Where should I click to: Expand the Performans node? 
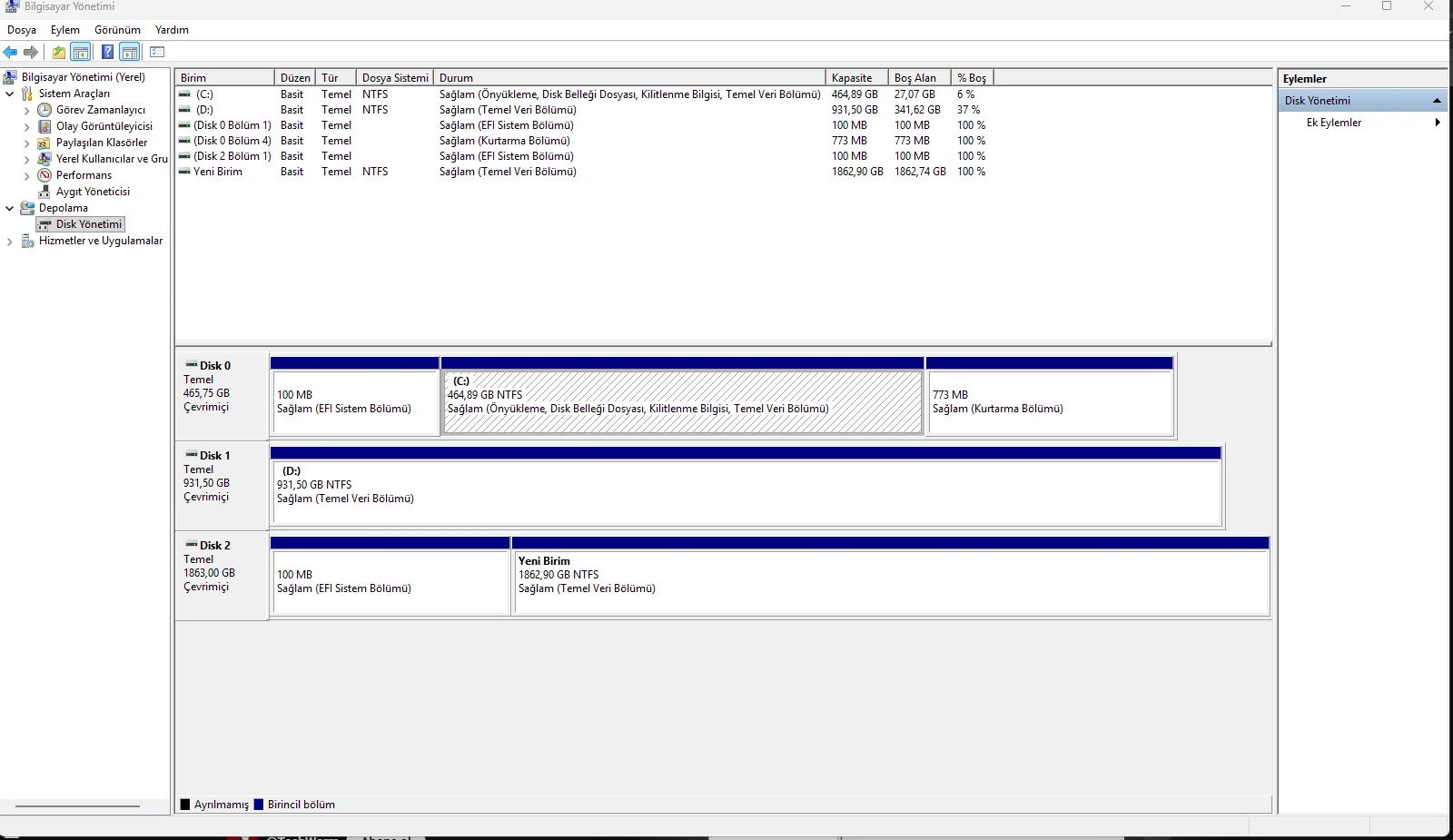27,176
